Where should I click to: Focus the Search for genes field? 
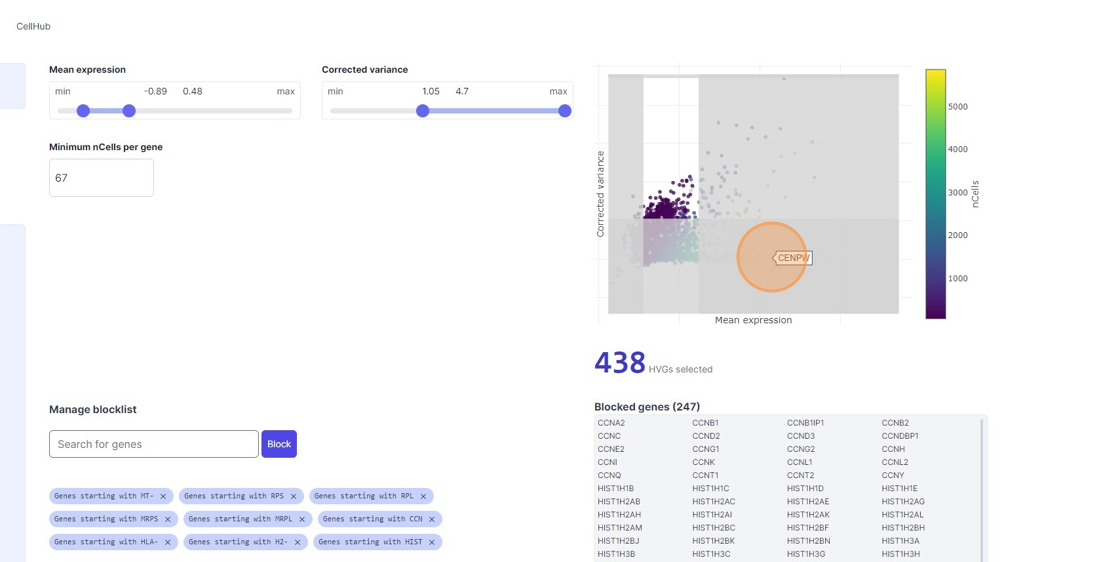(x=154, y=444)
